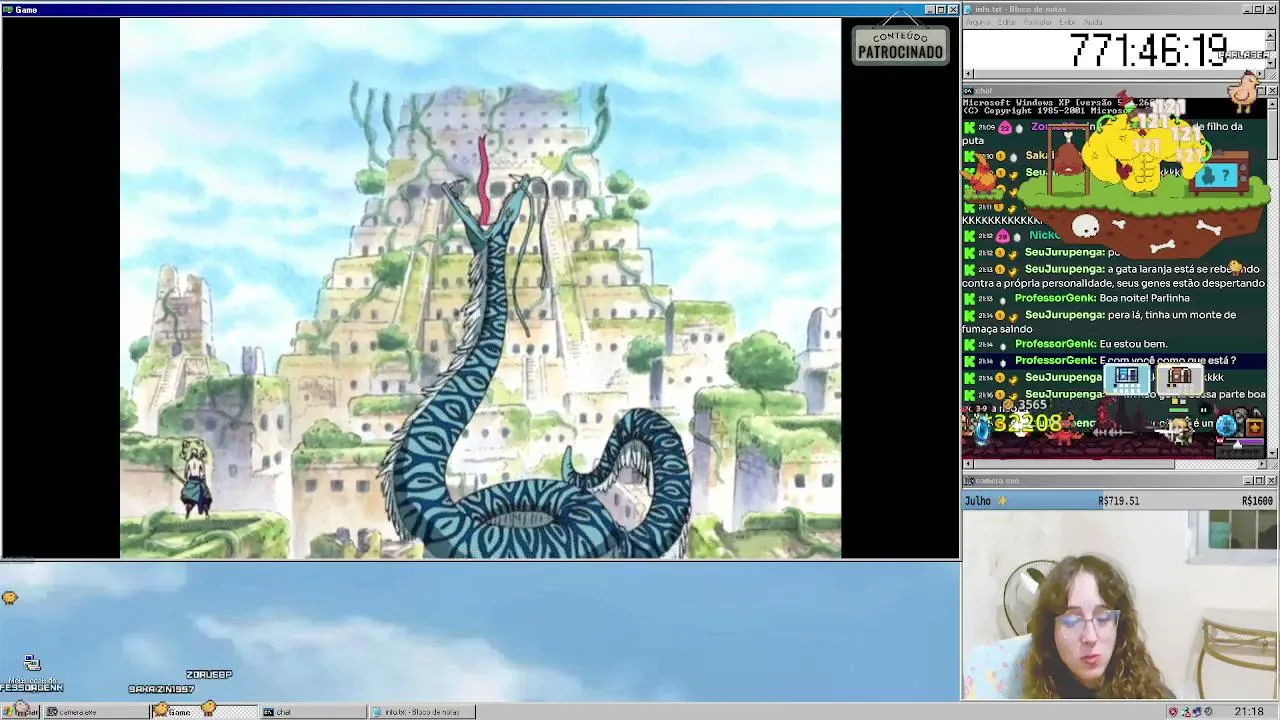This screenshot has height=720, width=1280.
Task: Click the down arrow of notepad's vertical scrollbar
Action: [x=1271, y=64]
